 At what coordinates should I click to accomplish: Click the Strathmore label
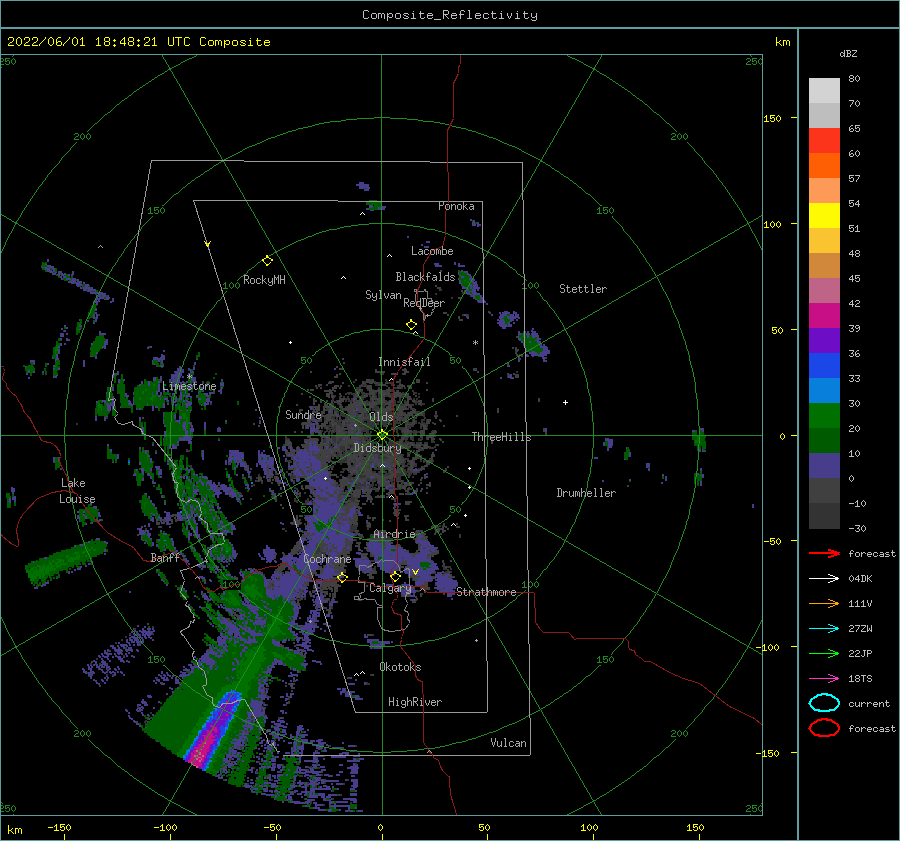(486, 592)
